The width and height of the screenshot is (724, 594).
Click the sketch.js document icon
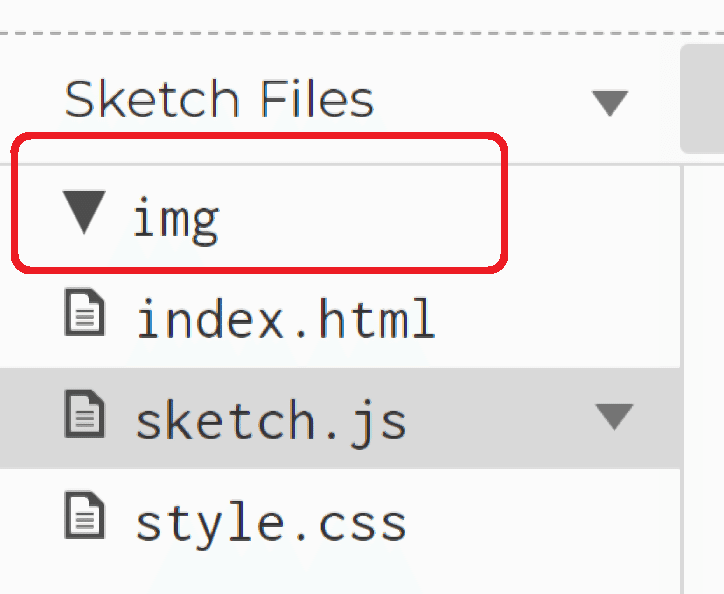84,415
